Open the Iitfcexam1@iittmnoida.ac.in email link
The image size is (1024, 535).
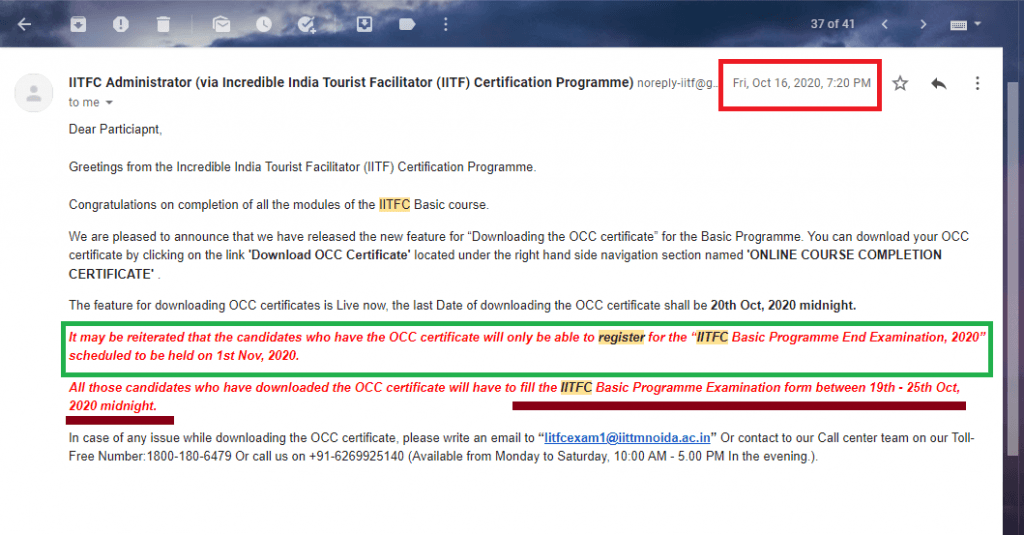click(627, 438)
